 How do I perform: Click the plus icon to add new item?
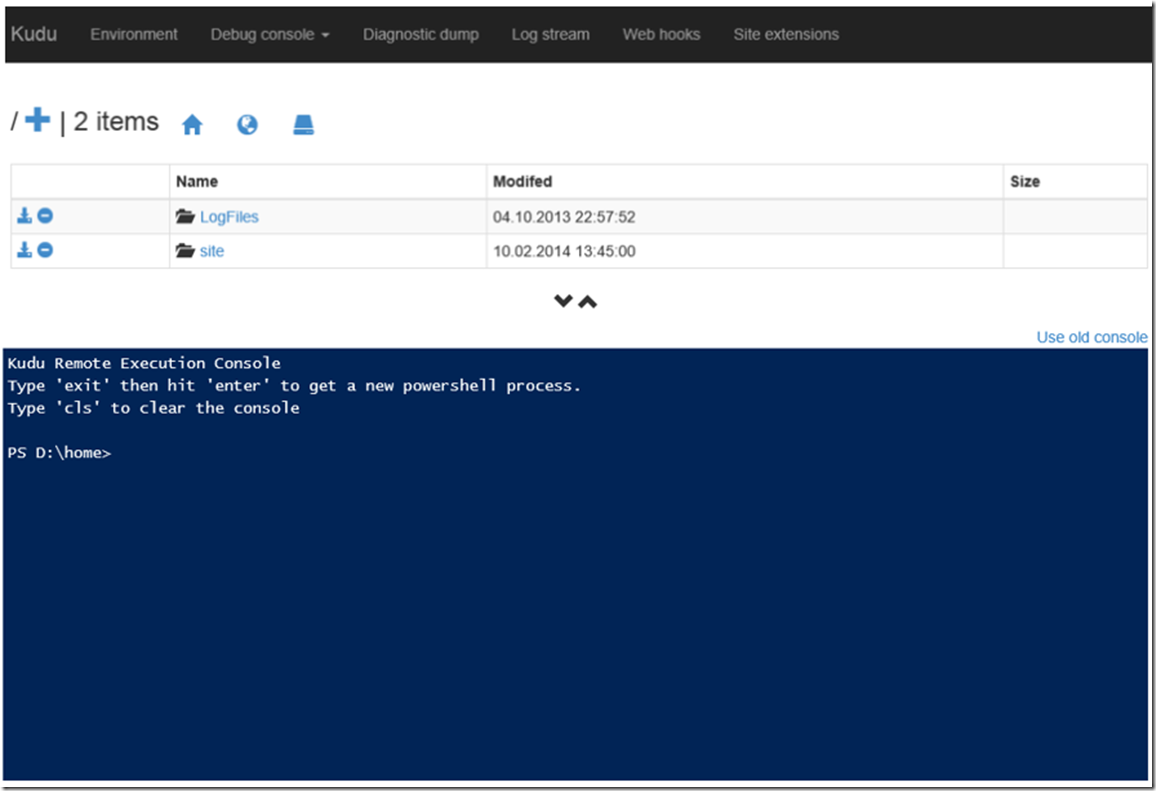38,120
